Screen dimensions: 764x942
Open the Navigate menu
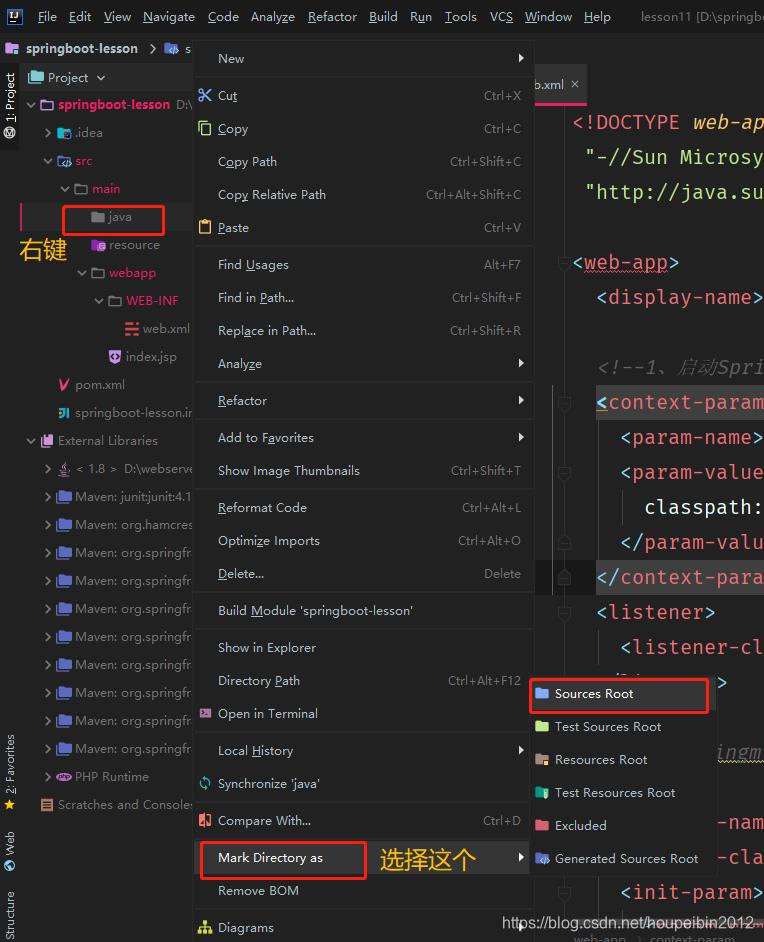[x=169, y=16]
